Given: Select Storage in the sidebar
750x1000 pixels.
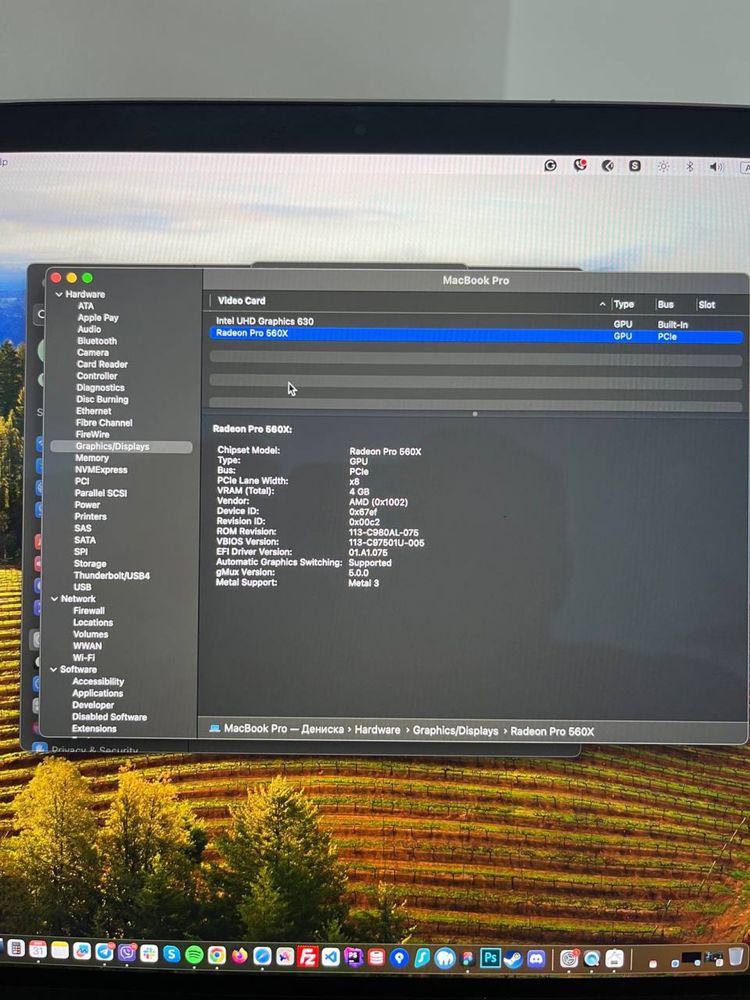Looking at the screenshot, I should coord(90,564).
